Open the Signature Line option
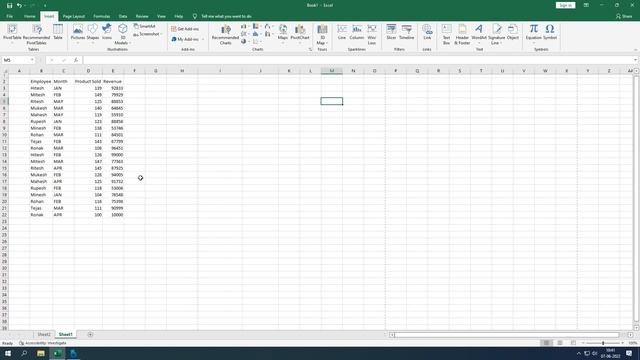The height and width of the screenshot is (360, 640). click(496, 34)
